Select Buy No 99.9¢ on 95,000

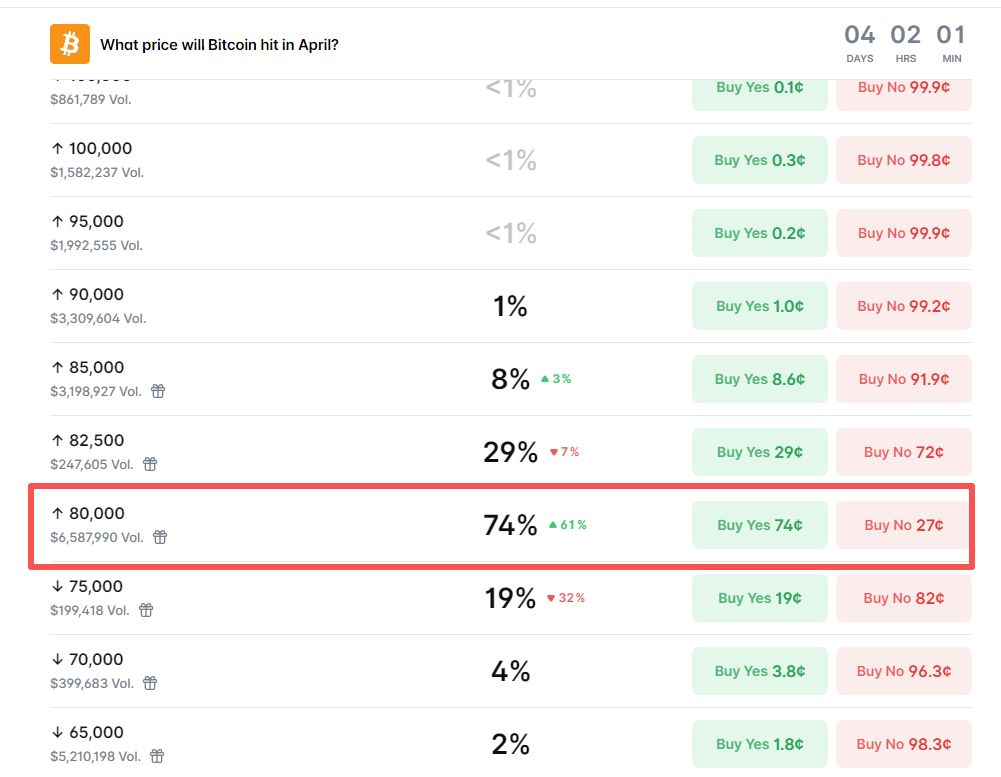[903, 233]
